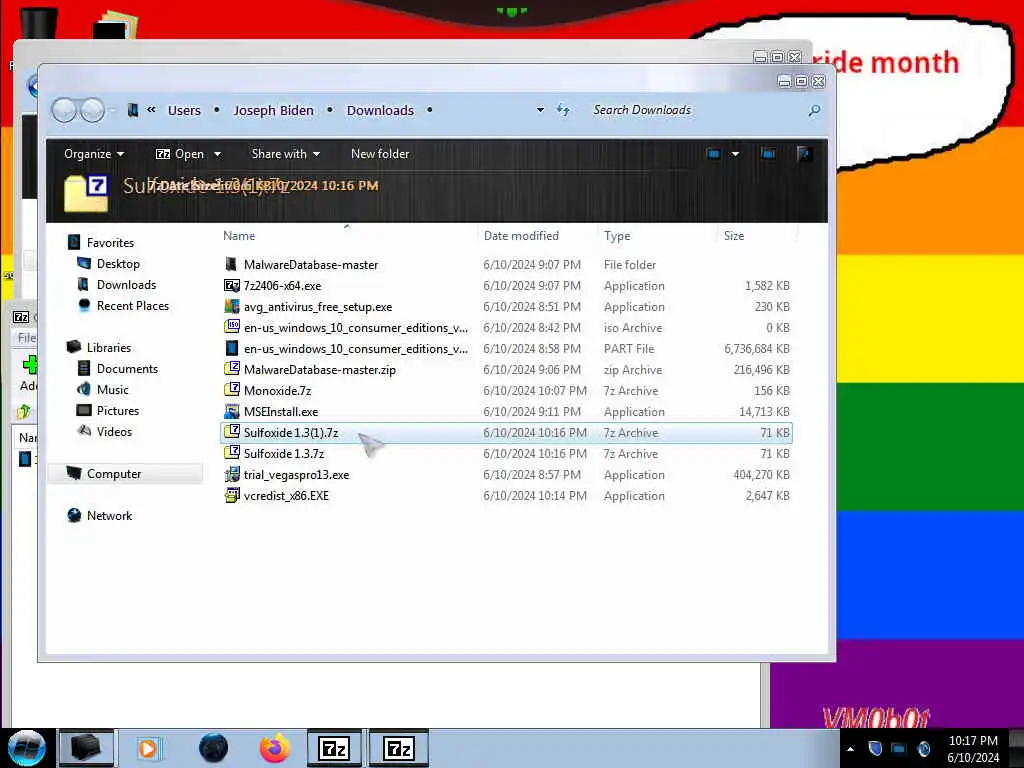Open the Videos library
Image resolution: width=1024 pixels, height=768 pixels.
point(114,432)
